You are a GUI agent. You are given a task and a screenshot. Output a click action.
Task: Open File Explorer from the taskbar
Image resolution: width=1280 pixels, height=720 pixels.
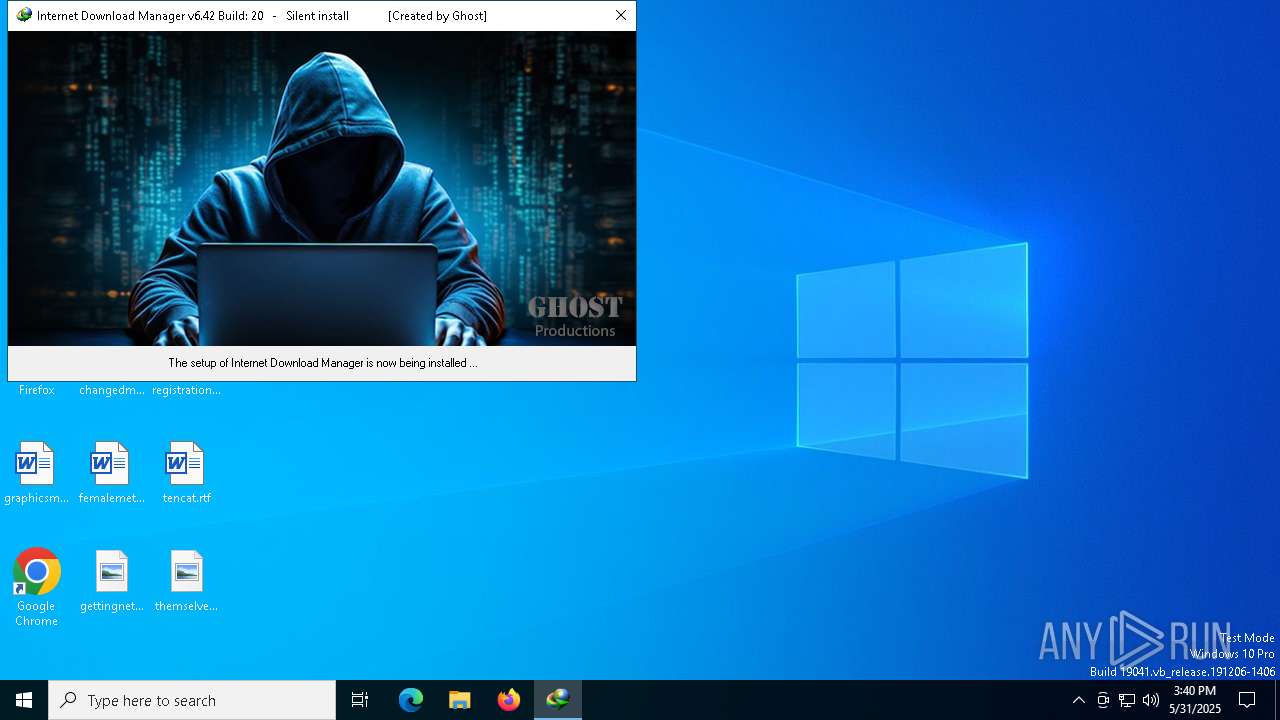[460, 700]
